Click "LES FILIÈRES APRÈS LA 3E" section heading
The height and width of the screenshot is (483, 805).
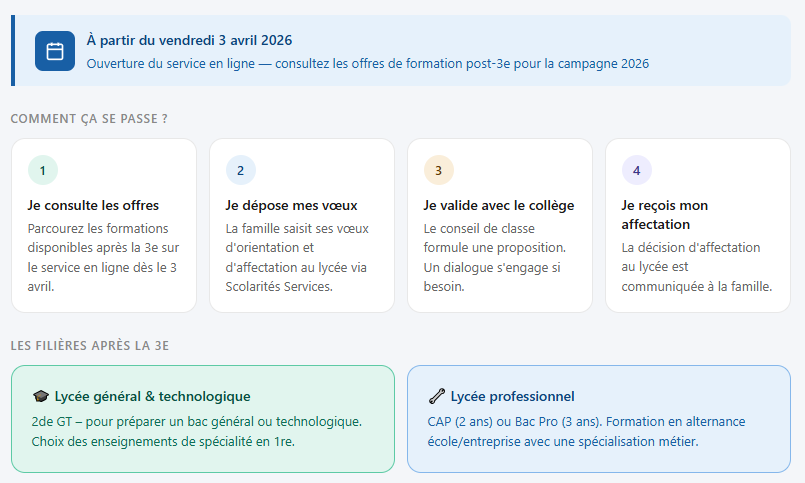pos(90,346)
